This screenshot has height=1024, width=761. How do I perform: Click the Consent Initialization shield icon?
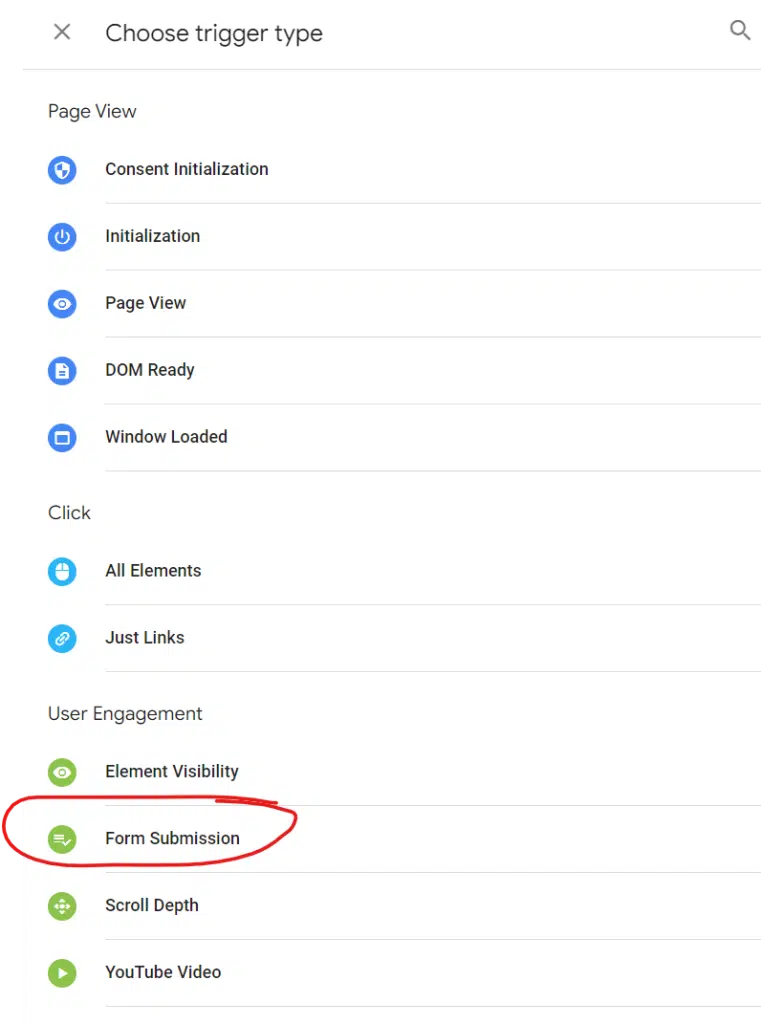pos(62,170)
